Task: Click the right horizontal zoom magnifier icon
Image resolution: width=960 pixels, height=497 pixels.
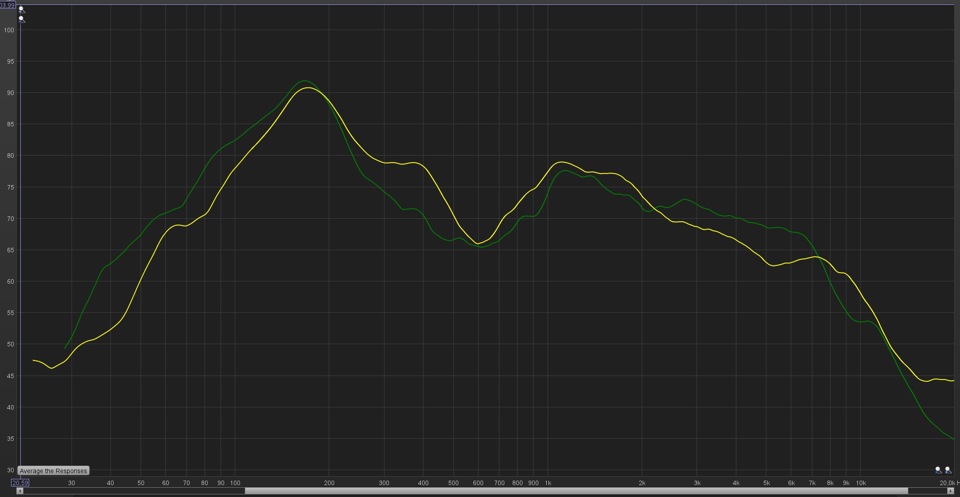Action: pos(948,470)
